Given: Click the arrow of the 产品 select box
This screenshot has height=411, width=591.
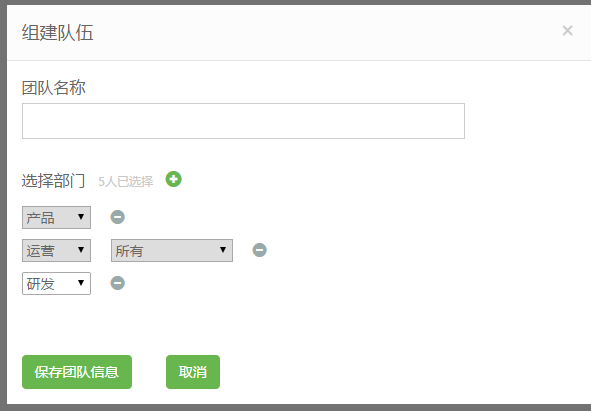Looking at the screenshot, I should pos(81,216).
